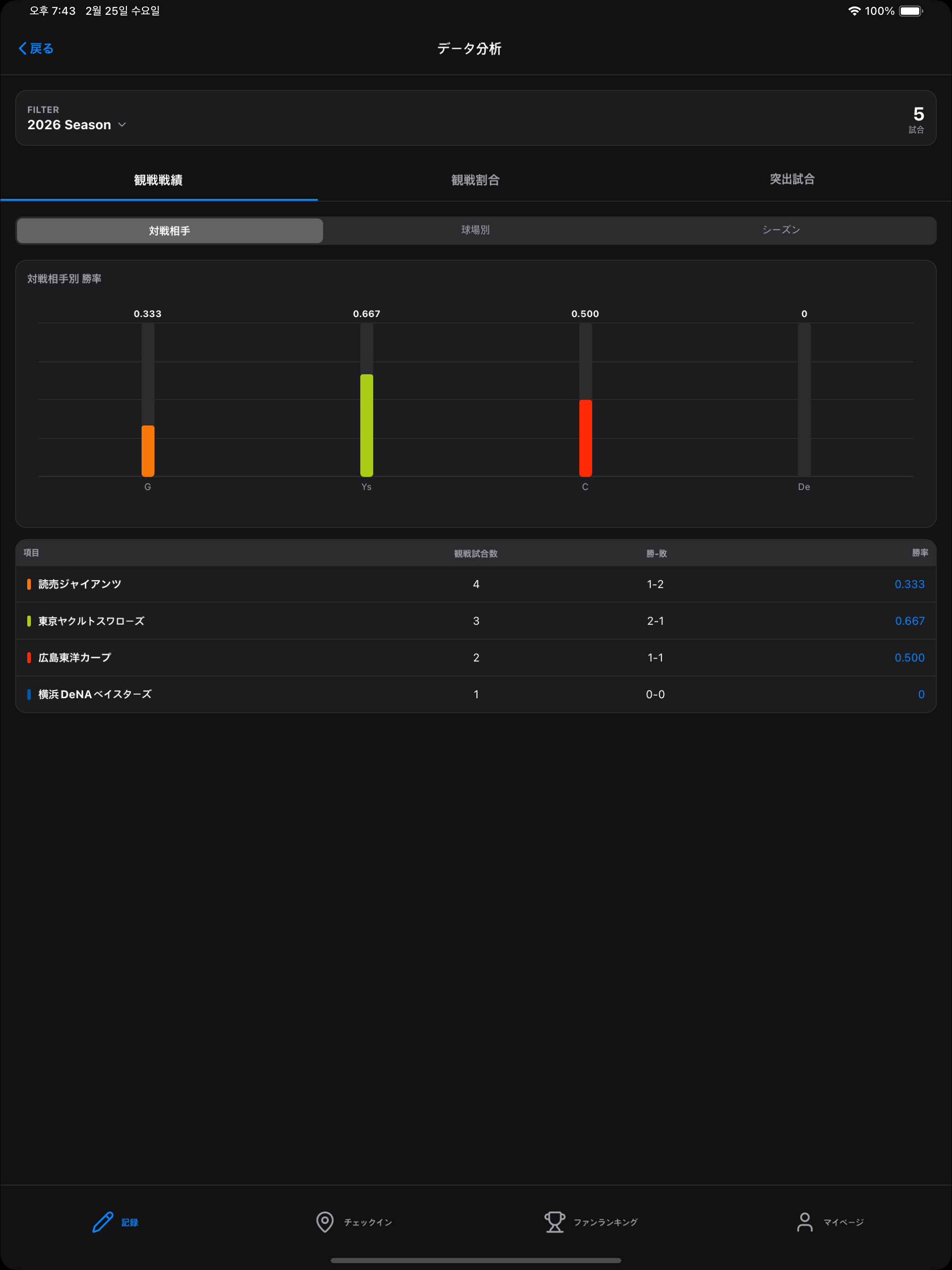Viewport: 952px width, 1270px height.
Task: Open the 2026 Season filter dropdown
Action: click(x=77, y=125)
